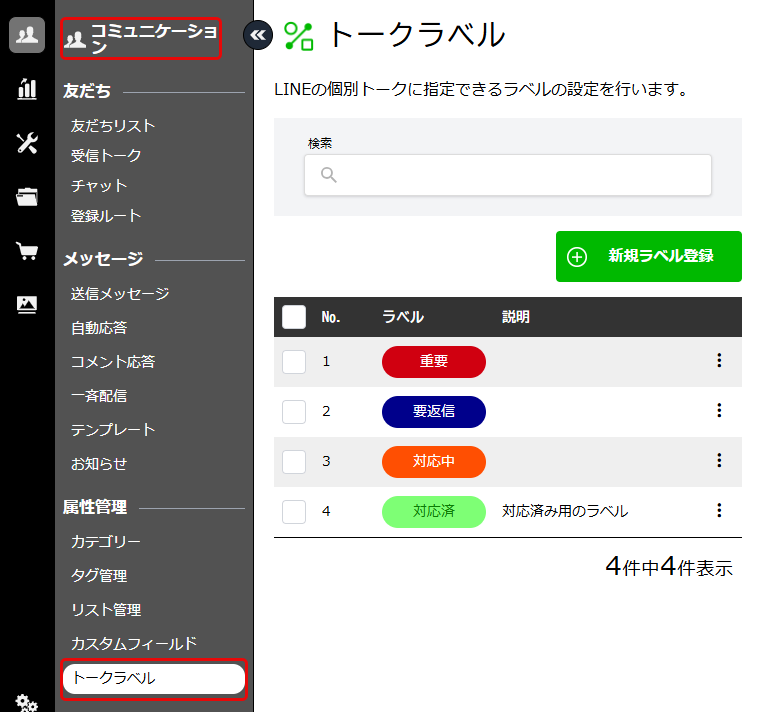Open タグ管理 in the sidebar
764x712 pixels.
(x=99, y=576)
